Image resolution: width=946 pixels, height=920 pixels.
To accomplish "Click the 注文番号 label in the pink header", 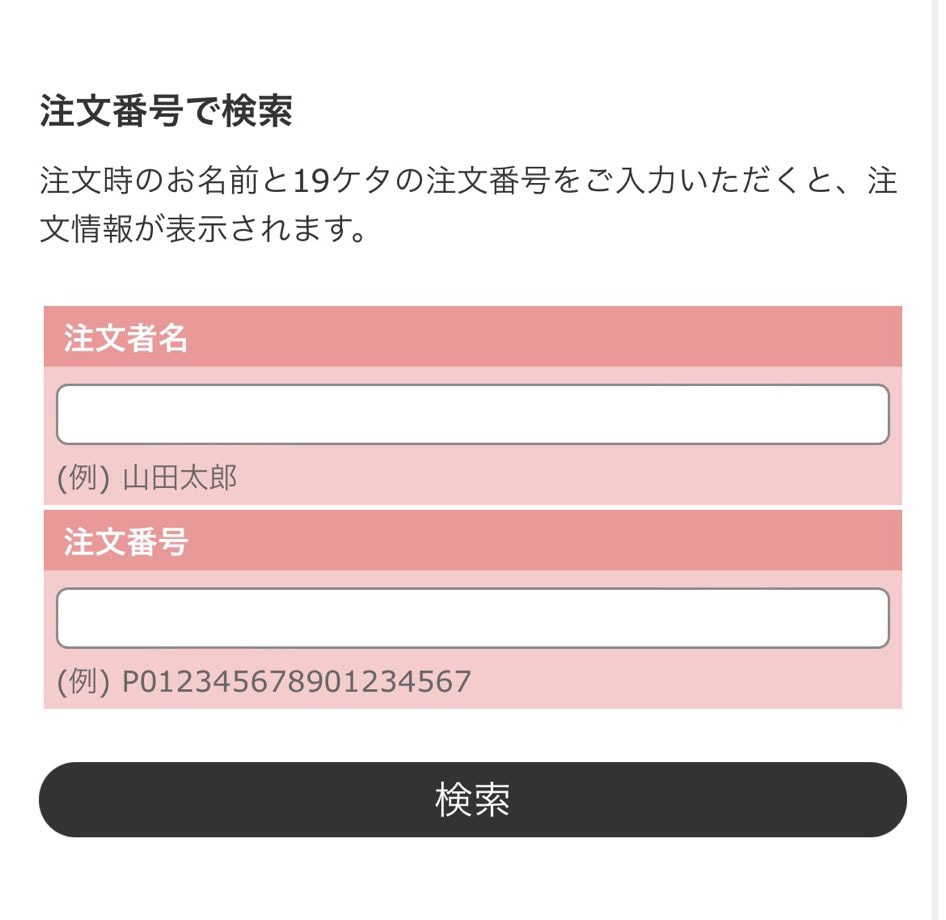I will pos(125,541).
